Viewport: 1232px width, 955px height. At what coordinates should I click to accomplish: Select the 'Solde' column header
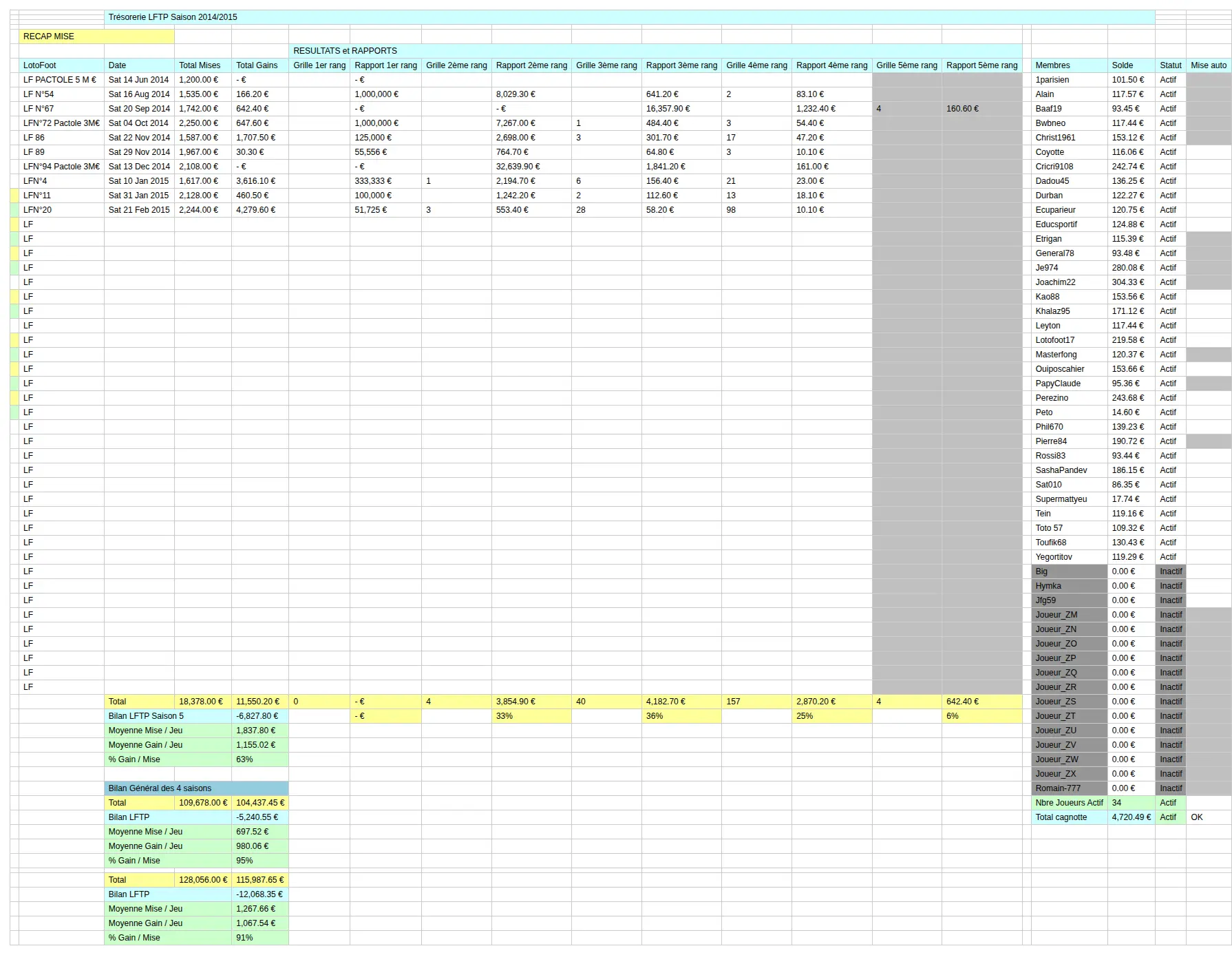[x=1132, y=65]
